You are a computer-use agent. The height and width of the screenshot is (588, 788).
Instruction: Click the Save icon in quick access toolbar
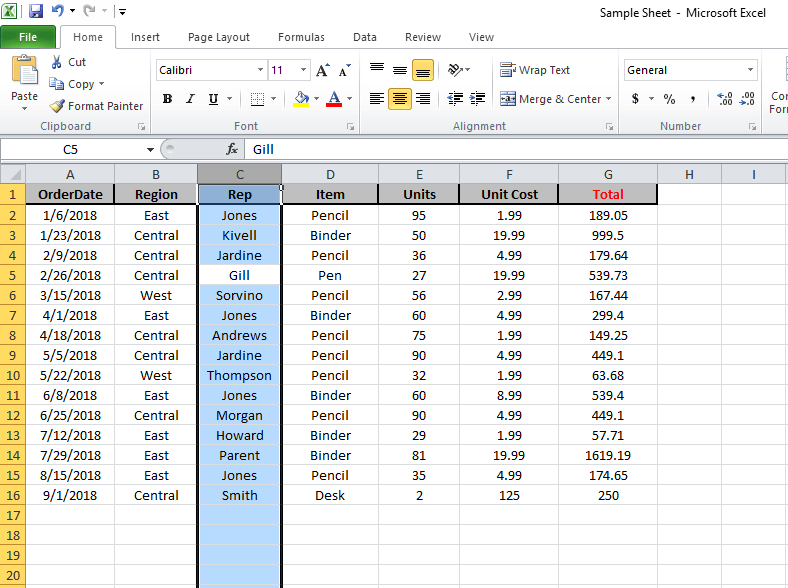[x=36, y=11]
